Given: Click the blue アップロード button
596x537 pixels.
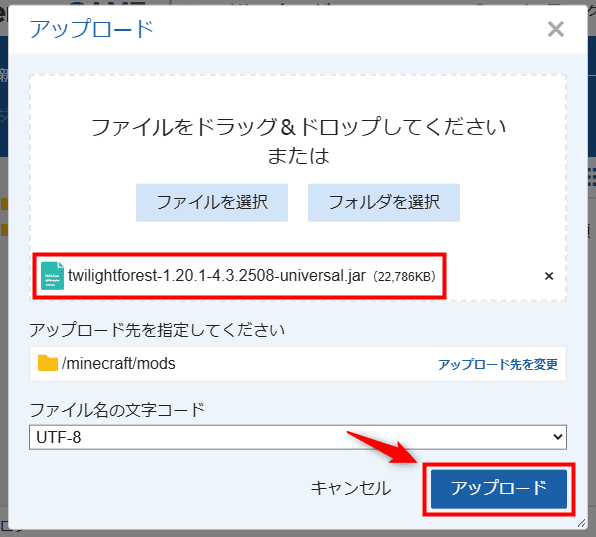Looking at the screenshot, I should 498,489.
